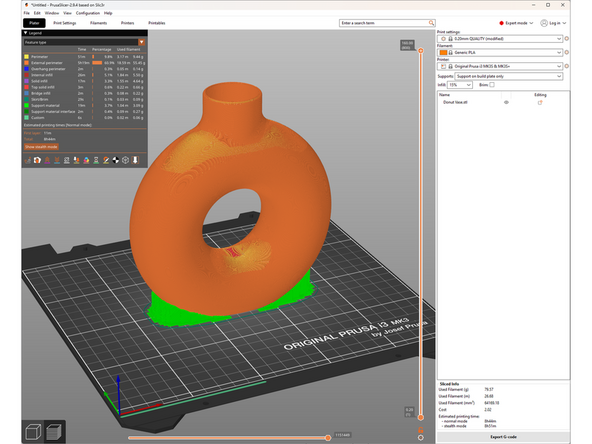Toggle Skirt/Brim row in legend
592x444 pixels.
tap(85, 99)
